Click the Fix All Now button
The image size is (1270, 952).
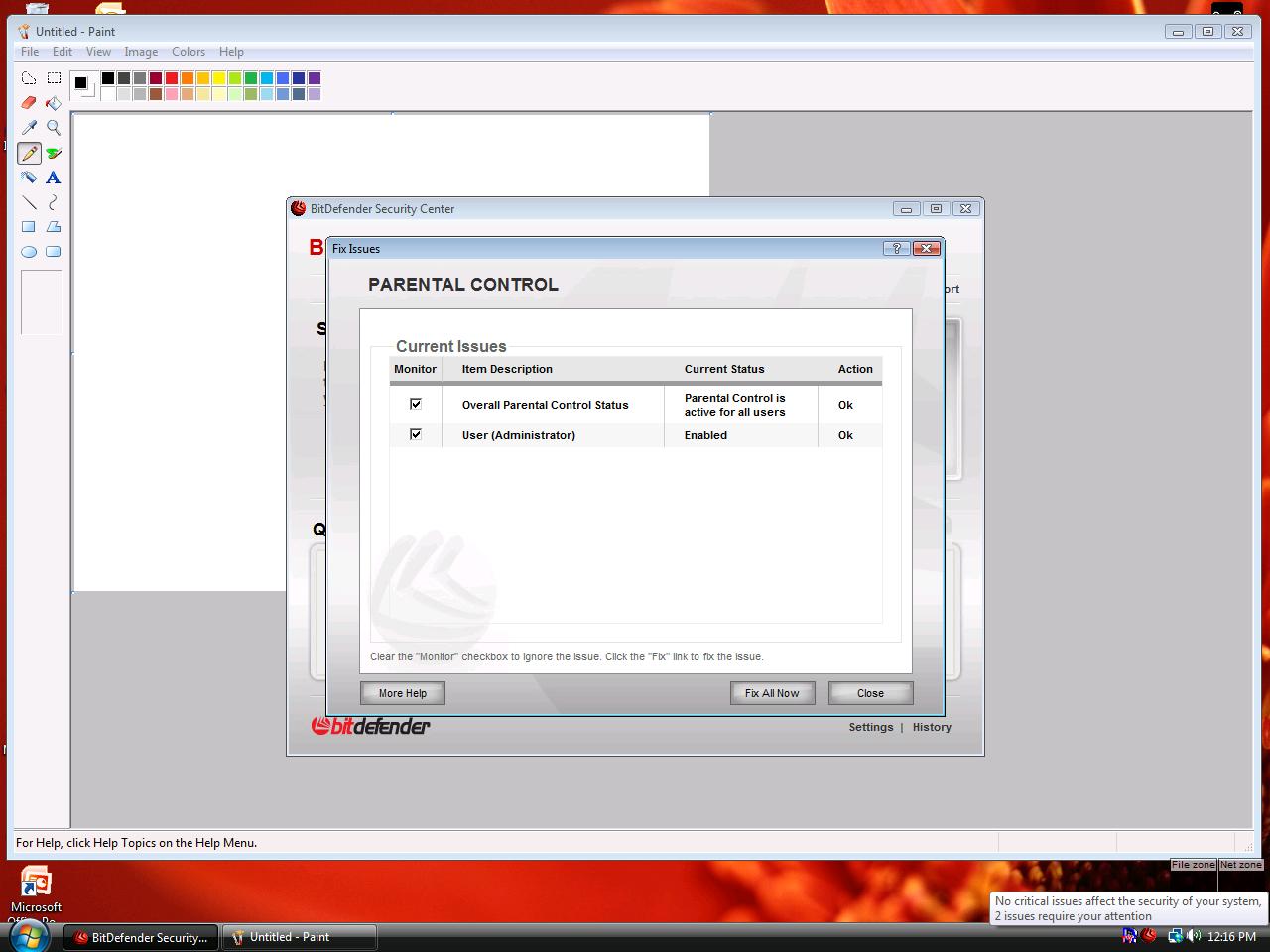pyautogui.click(x=772, y=693)
